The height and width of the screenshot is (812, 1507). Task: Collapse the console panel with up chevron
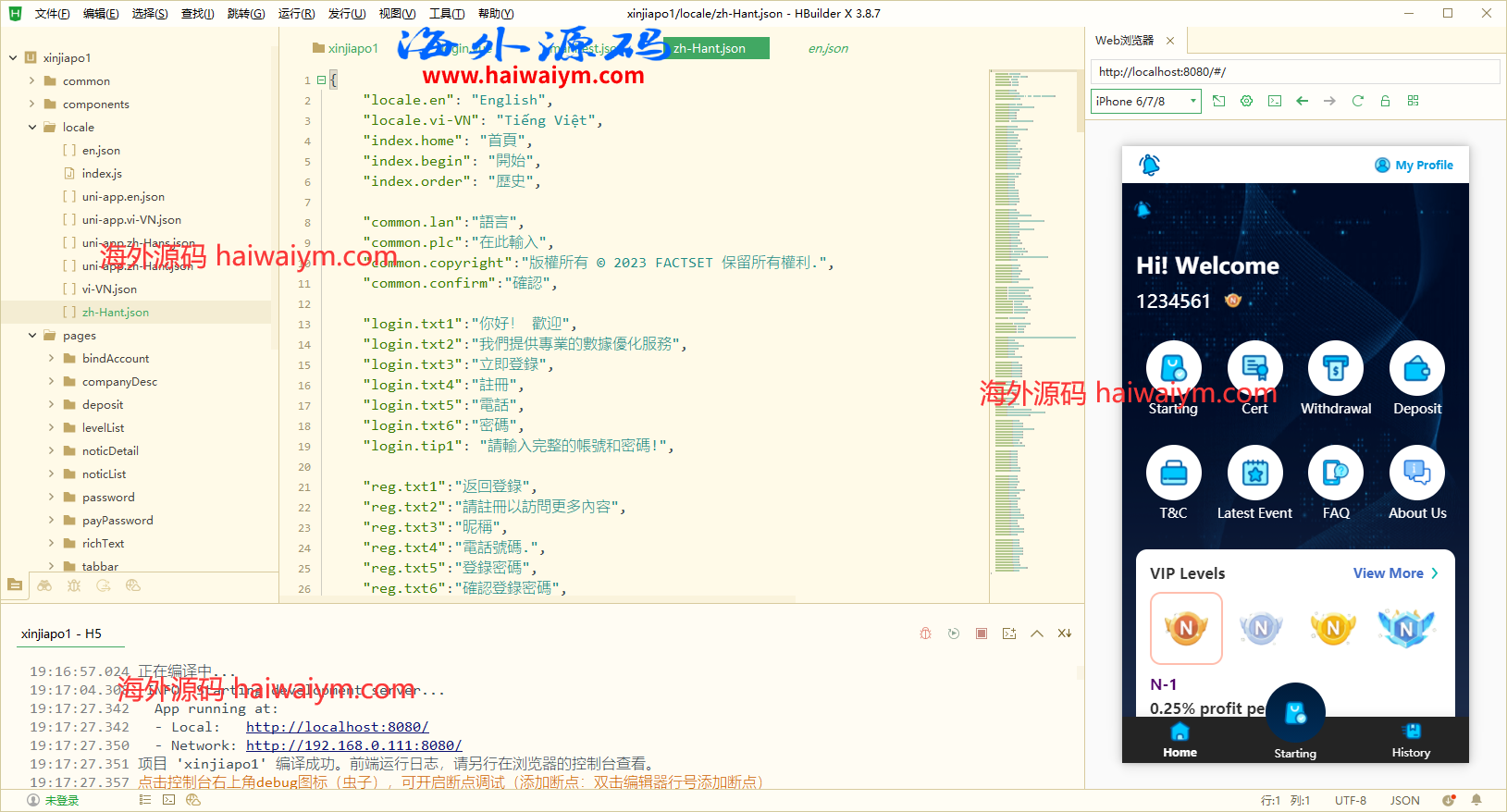tap(1036, 634)
